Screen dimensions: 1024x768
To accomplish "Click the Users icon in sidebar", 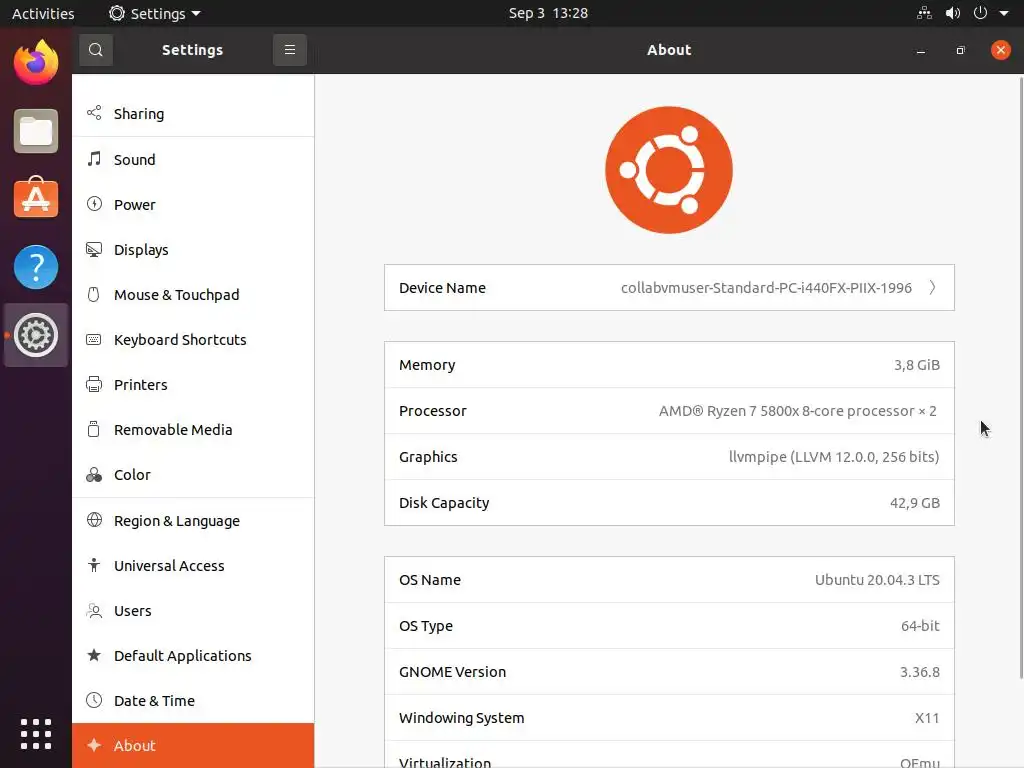I will (x=94, y=611).
